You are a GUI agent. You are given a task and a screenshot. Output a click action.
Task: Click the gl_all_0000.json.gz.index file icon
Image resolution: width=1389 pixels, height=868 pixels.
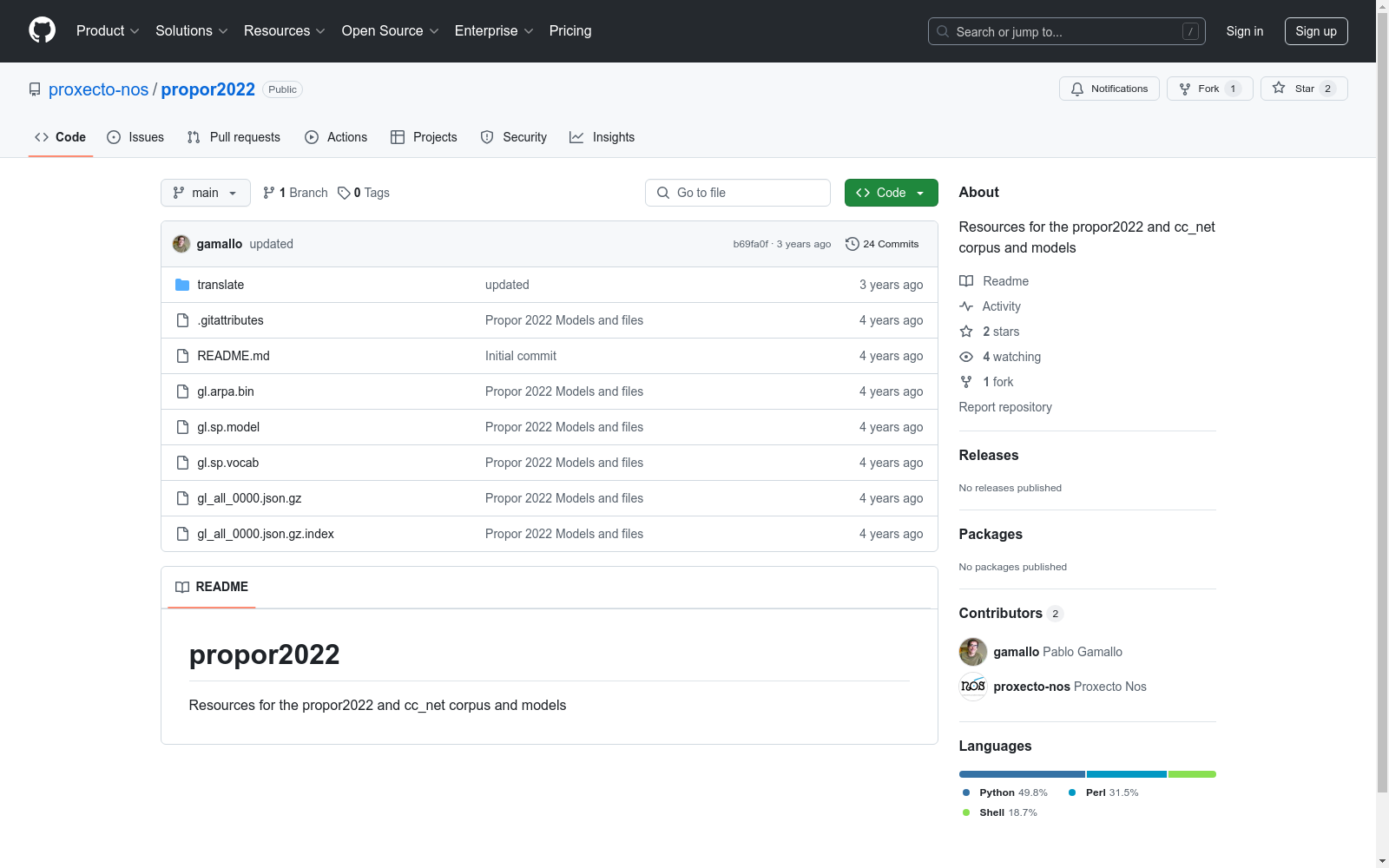point(182,534)
